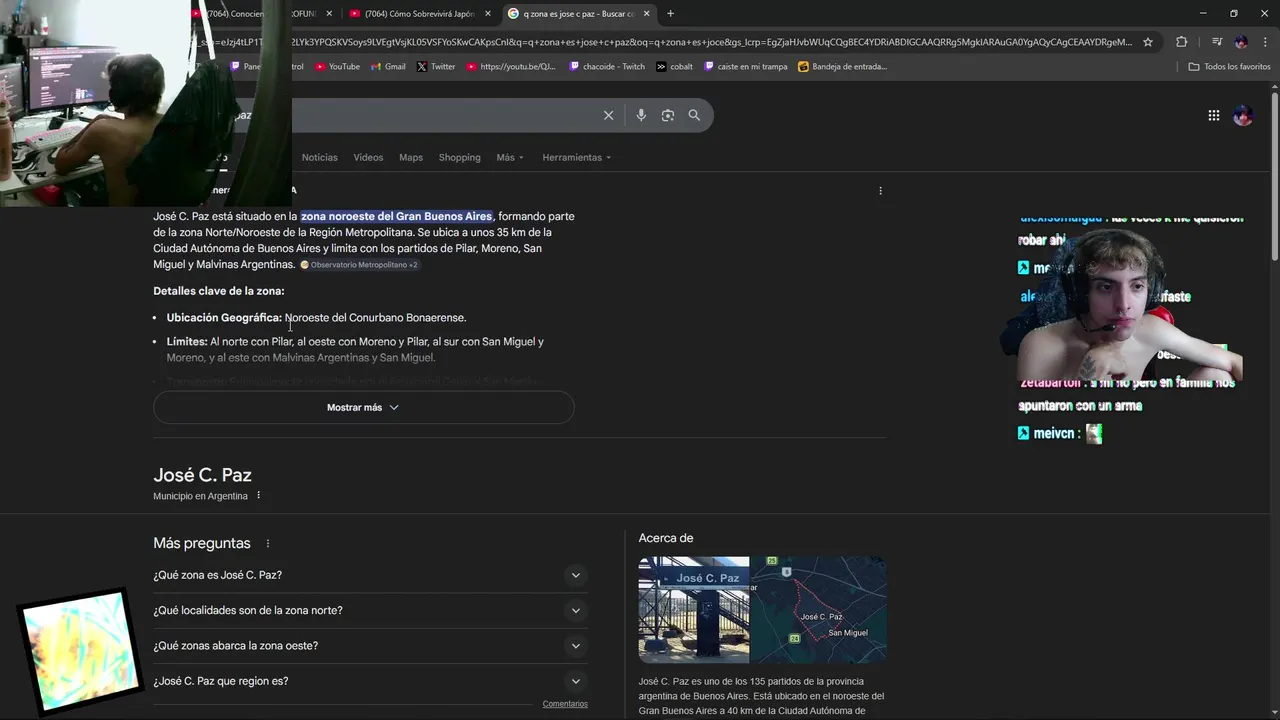Open a new browser tab with the plus
The height and width of the screenshot is (720, 1280).
[670, 13]
